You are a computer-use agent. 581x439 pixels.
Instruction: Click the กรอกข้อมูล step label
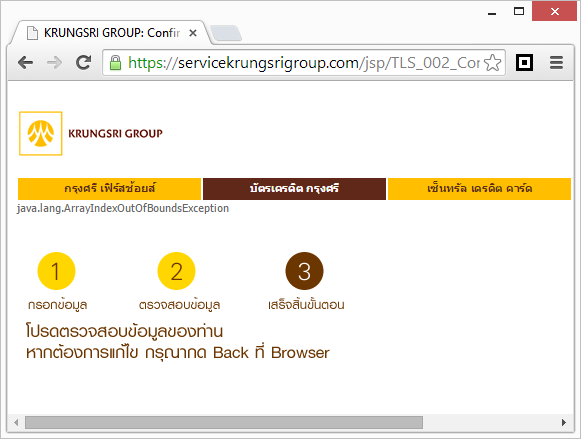57,305
